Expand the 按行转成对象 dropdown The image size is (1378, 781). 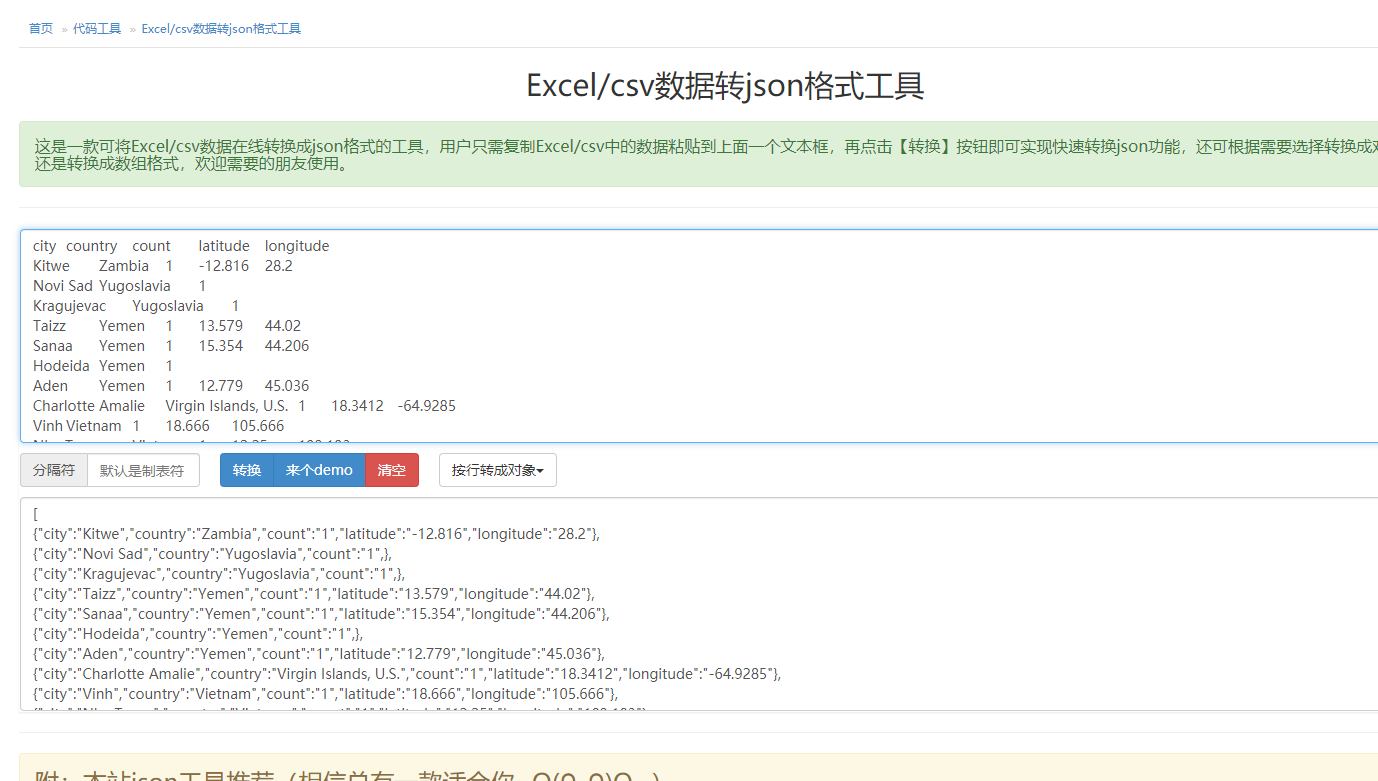point(497,470)
